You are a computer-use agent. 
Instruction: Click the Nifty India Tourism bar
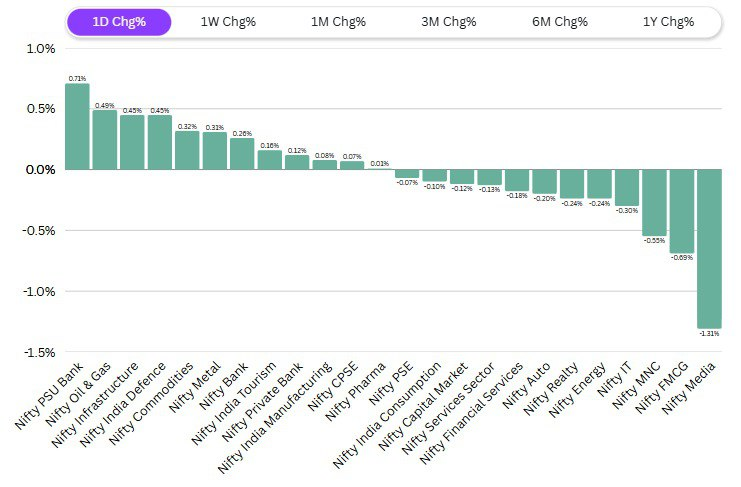(270, 160)
